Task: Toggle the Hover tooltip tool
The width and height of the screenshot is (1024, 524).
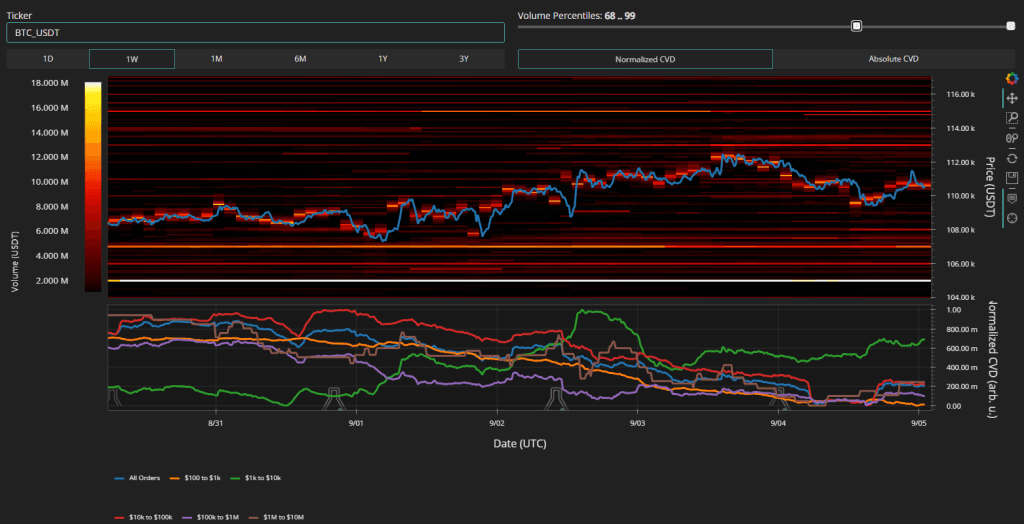Action: (x=1012, y=198)
